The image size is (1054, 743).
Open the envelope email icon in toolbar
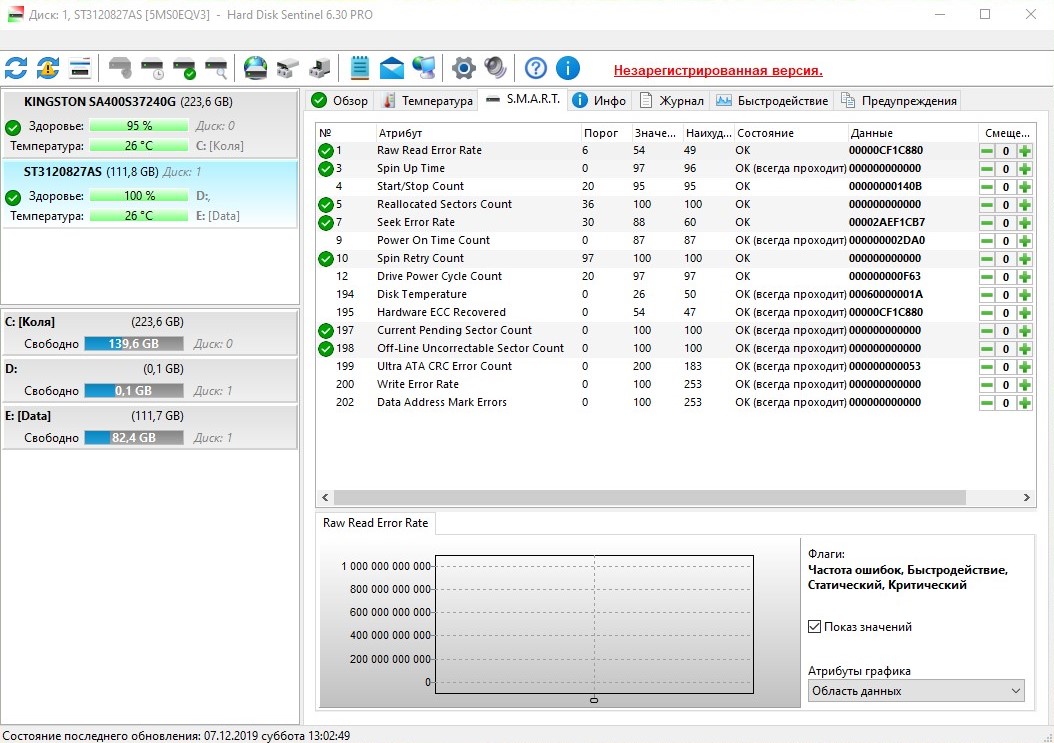(391, 68)
